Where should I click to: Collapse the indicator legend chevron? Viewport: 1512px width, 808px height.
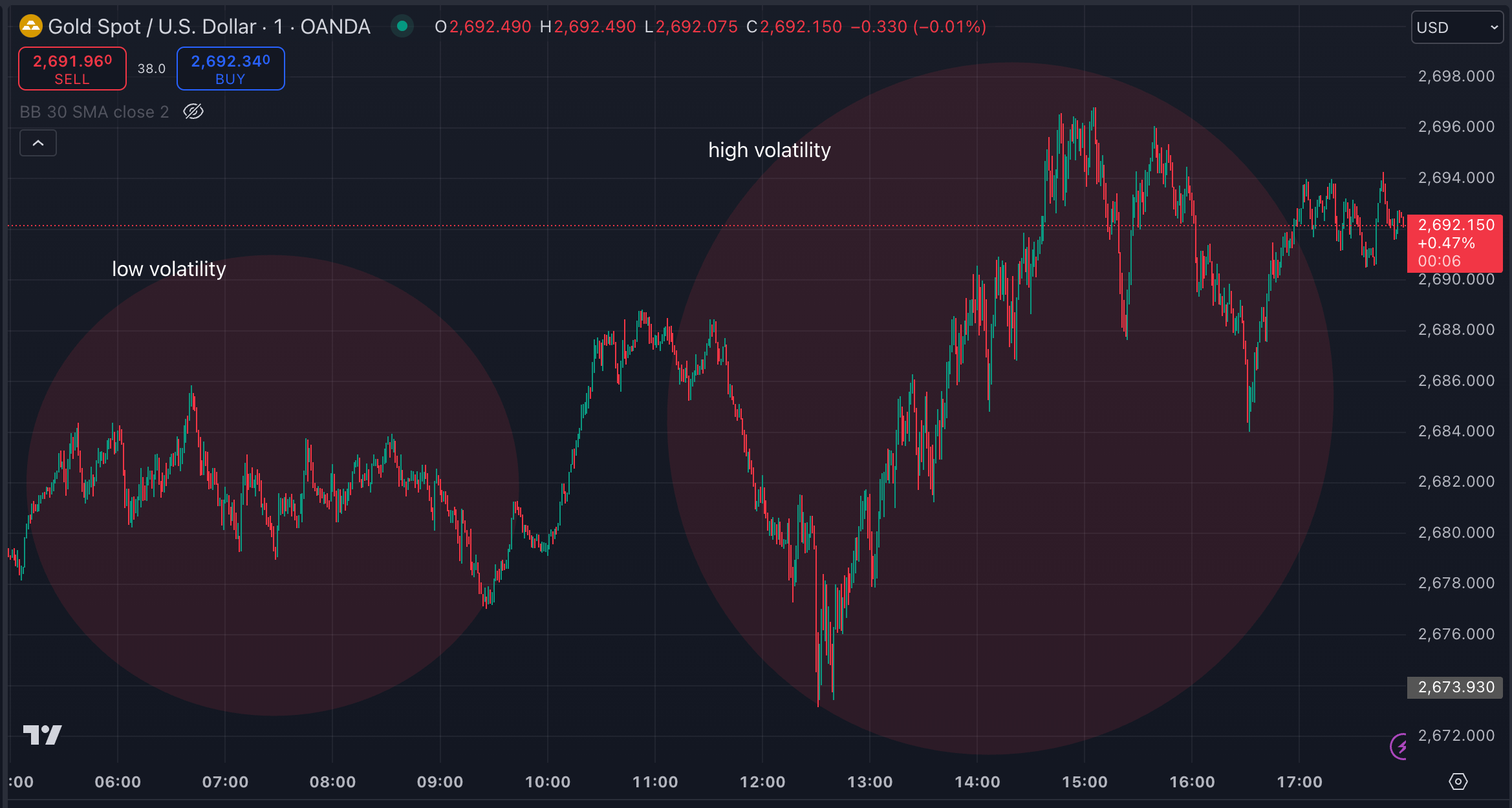(38, 143)
